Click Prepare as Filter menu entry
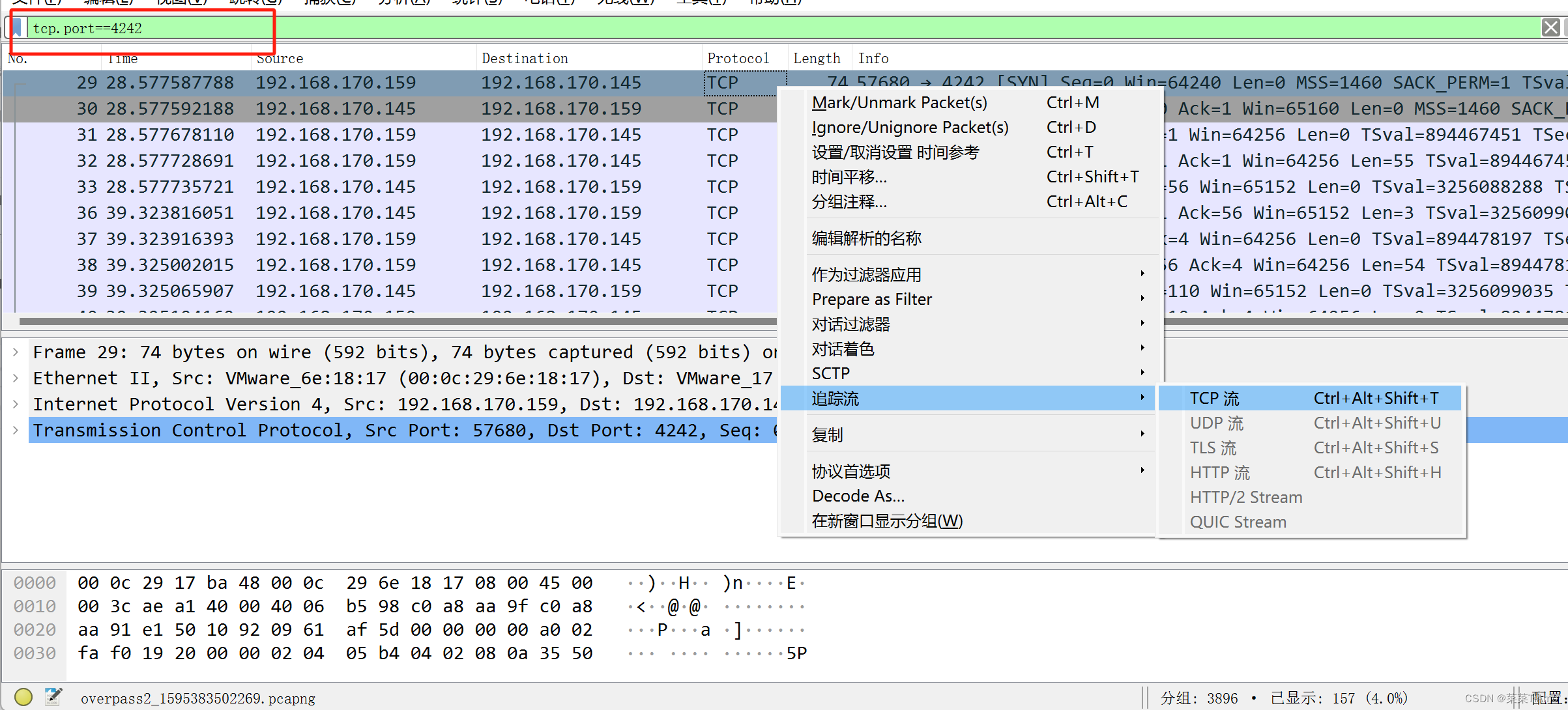This screenshot has height=710, width=1568. click(872, 300)
